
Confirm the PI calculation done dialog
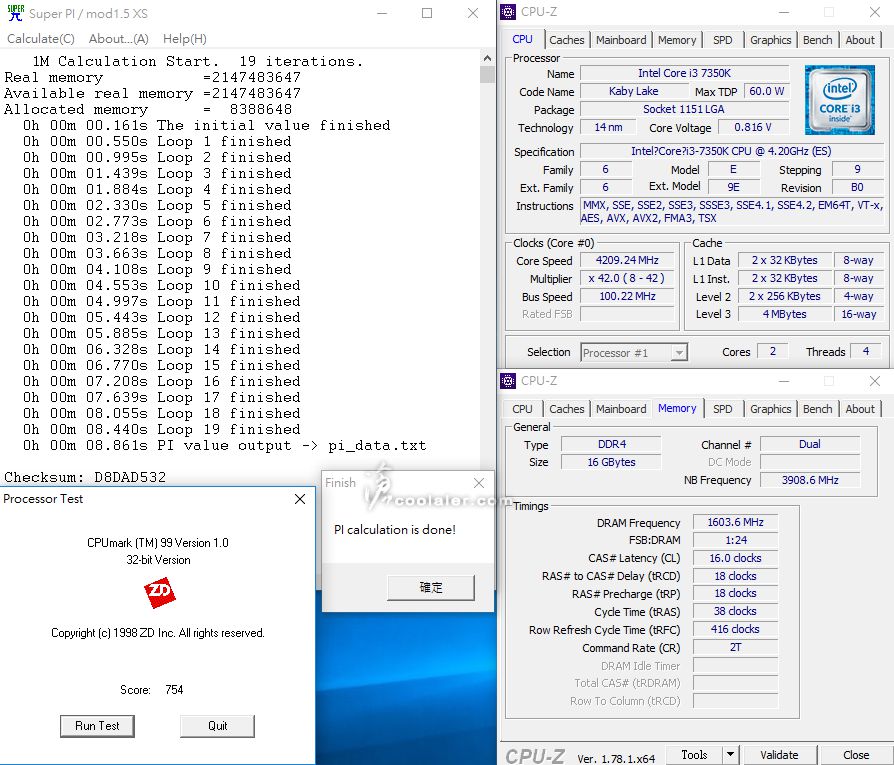pos(431,588)
